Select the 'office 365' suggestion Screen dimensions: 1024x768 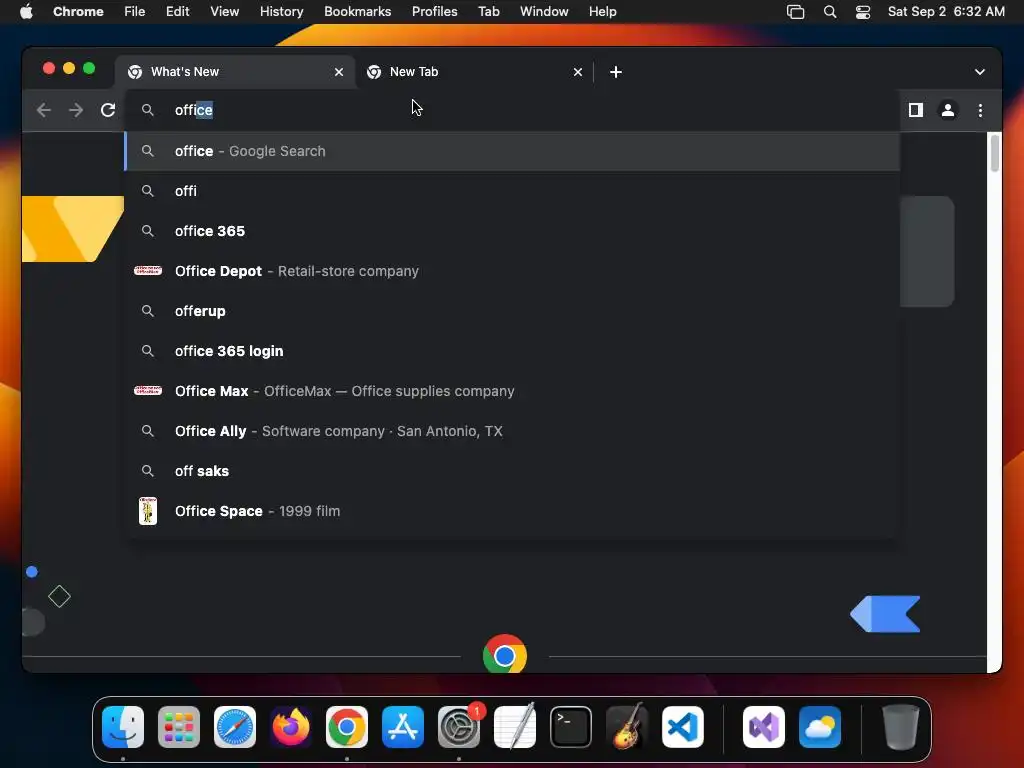pyautogui.click(x=513, y=231)
